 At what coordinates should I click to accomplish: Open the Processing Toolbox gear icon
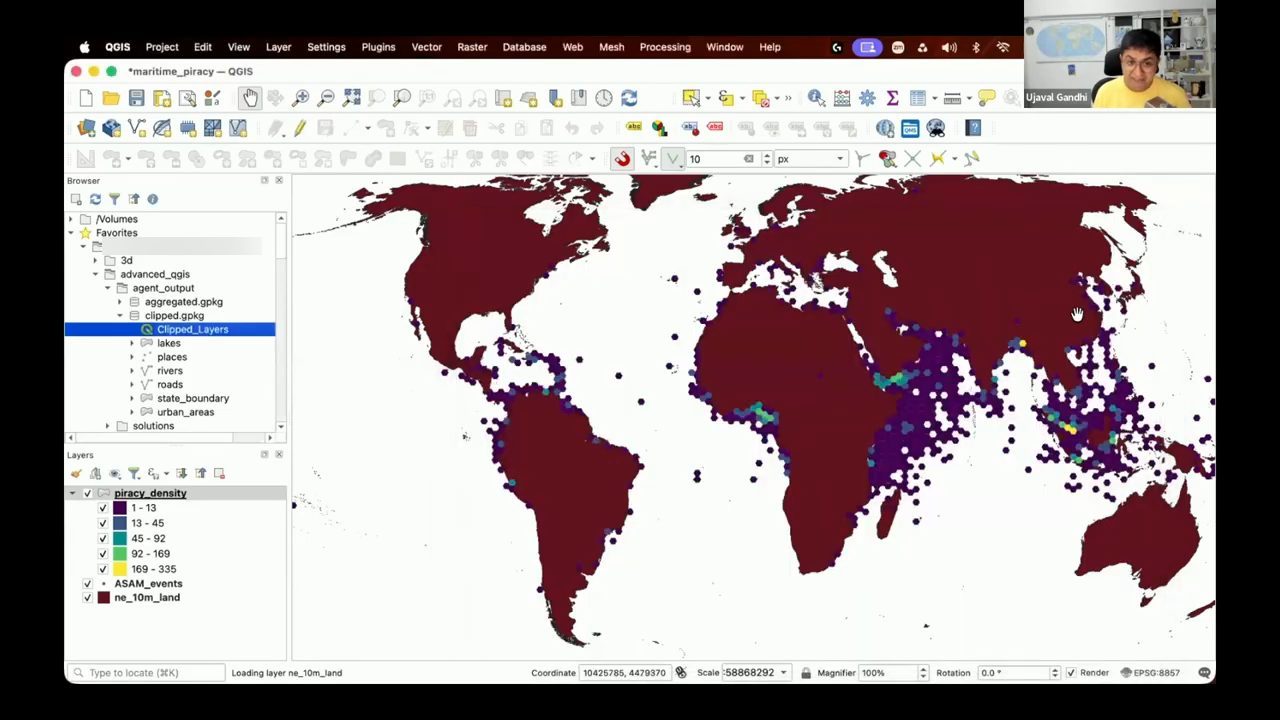point(867,98)
